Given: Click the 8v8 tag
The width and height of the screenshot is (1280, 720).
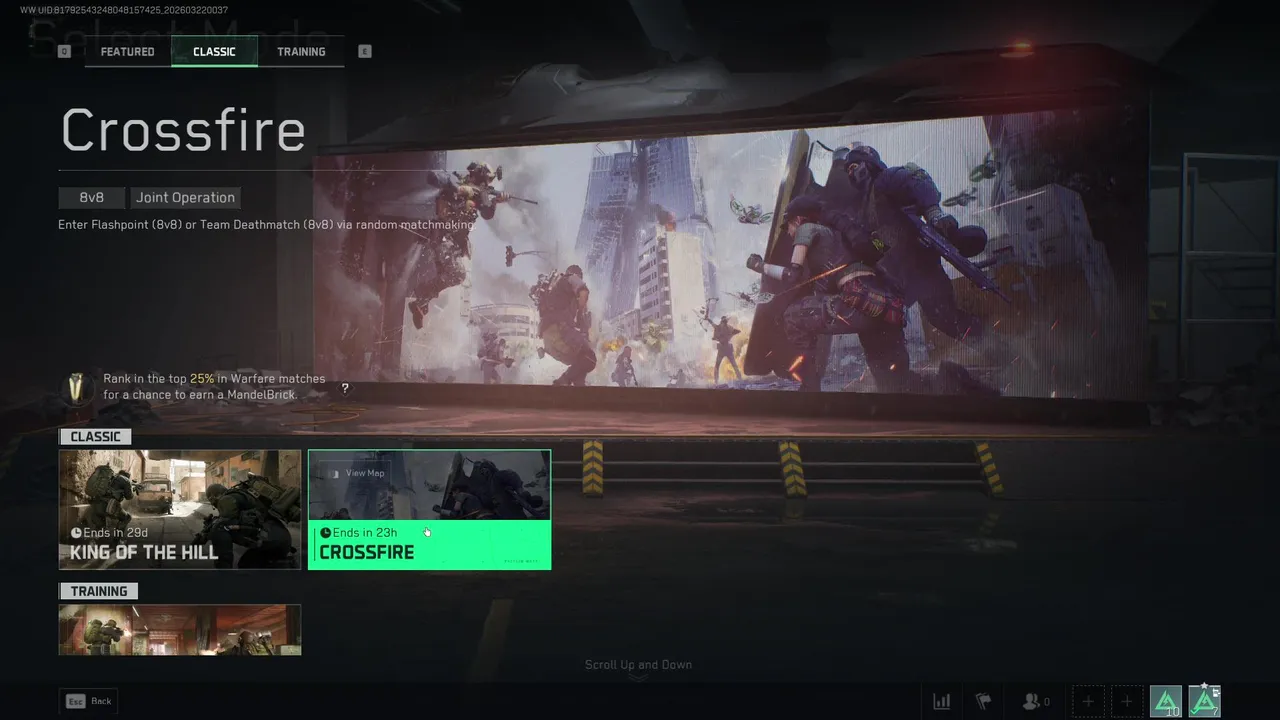Looking at the screenshot, I should (x=92, y=198).
